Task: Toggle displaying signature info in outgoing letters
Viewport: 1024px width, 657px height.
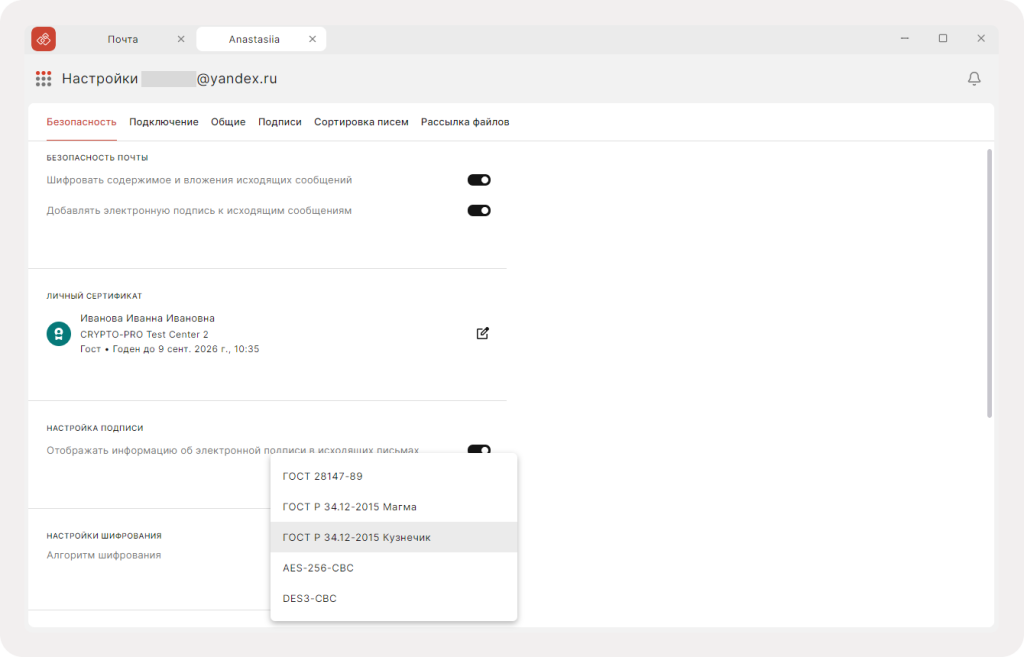Action: coord(479,449)
